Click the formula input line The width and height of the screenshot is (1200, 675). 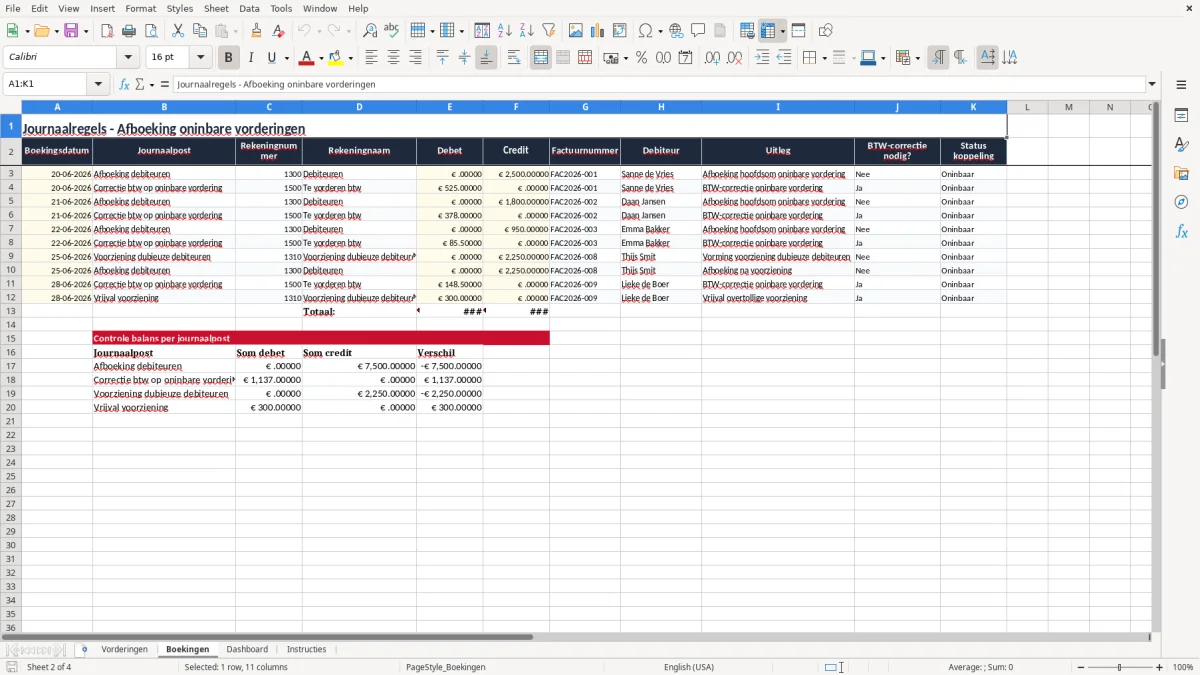(658, 84)
